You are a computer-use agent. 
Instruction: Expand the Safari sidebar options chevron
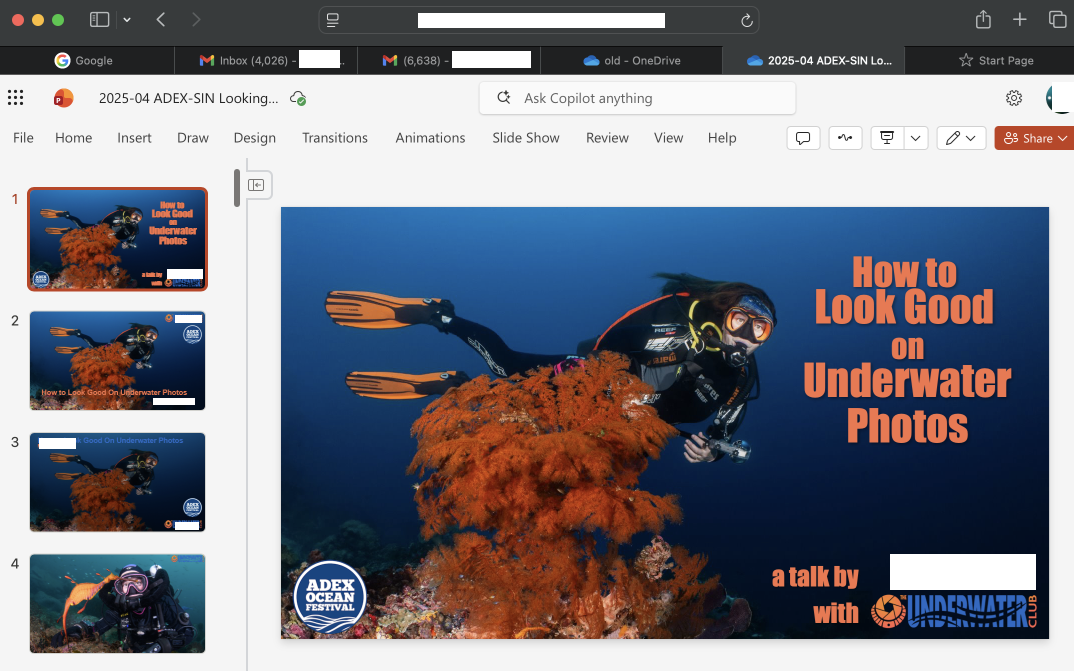(127, 21)
